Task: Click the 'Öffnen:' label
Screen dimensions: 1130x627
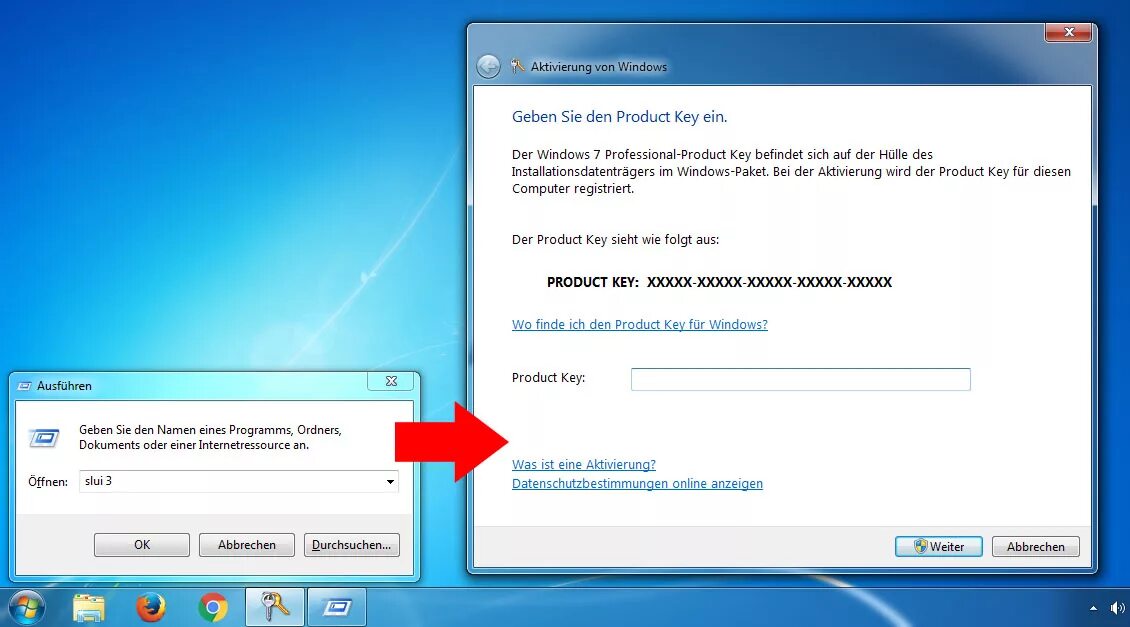Action: point(48,481)
